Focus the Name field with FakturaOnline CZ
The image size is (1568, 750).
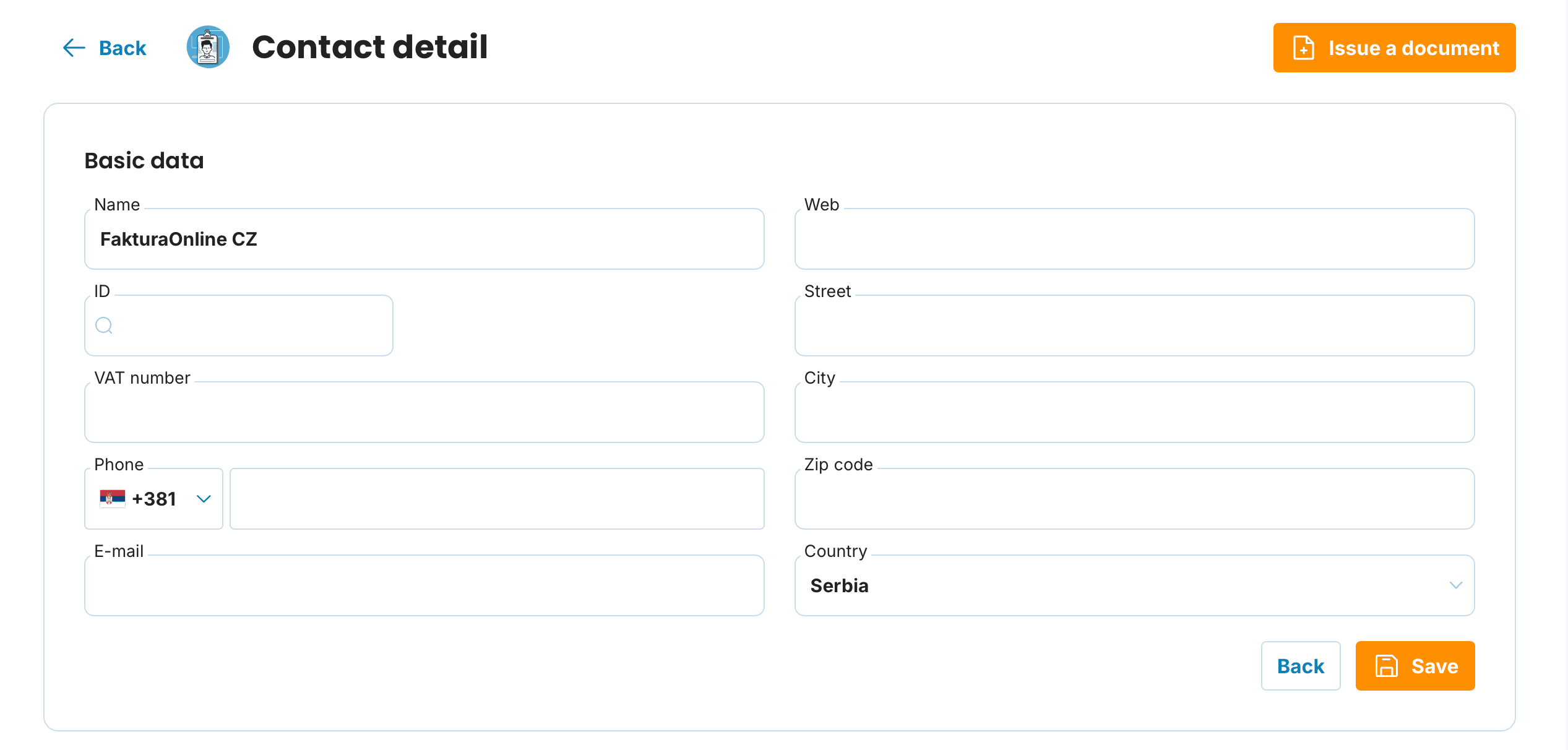[x=424, y=239]
